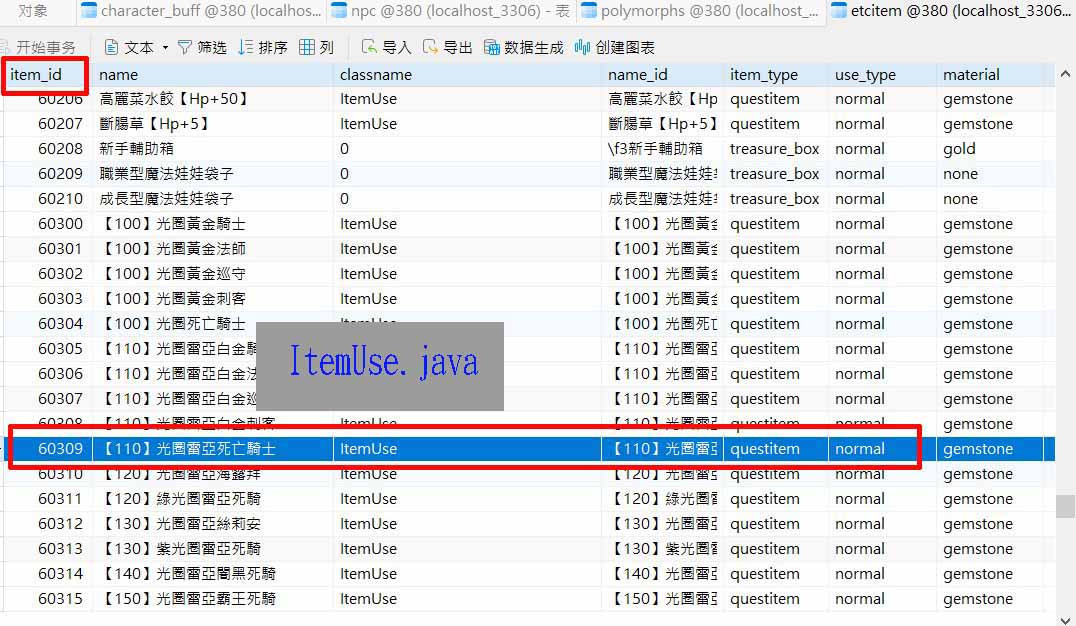Click the scroll up arrow of the table
1076x626 pixels.
pyautogui.click(x=1065, y=73)
